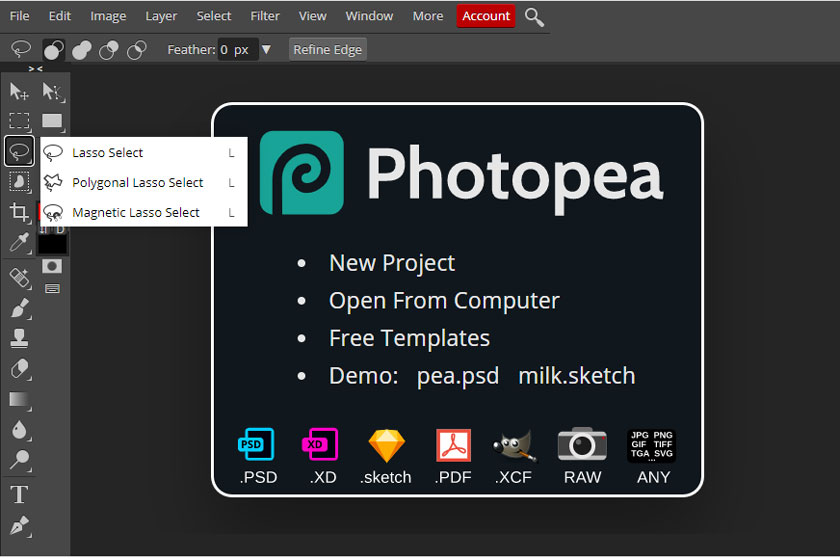Open the Window menu
Viewport: 840px width, 560px height.
[369, 16]
